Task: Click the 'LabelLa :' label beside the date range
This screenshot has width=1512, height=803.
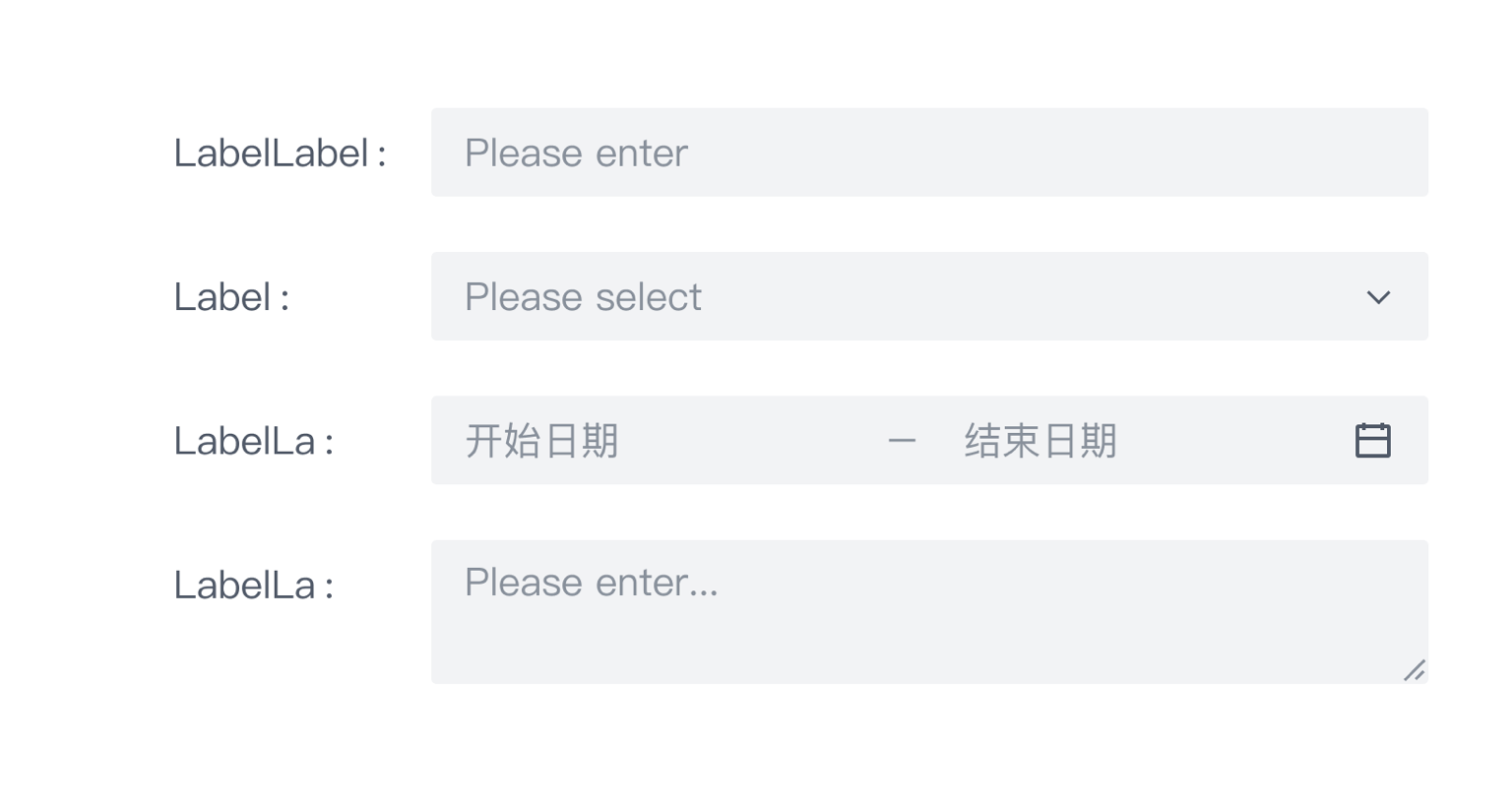Action: click(x=254, y=442)
